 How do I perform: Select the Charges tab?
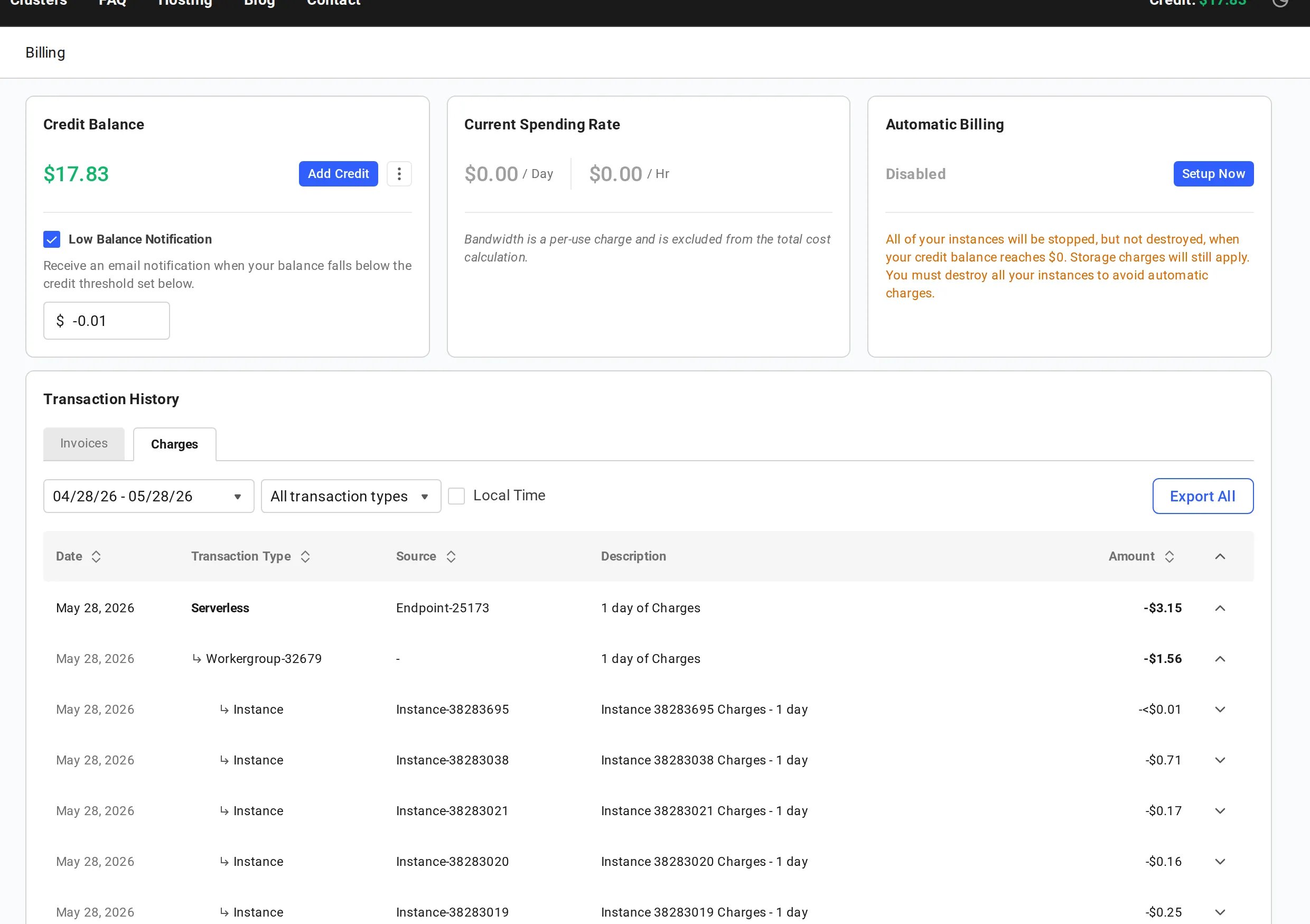coord(175,444)
